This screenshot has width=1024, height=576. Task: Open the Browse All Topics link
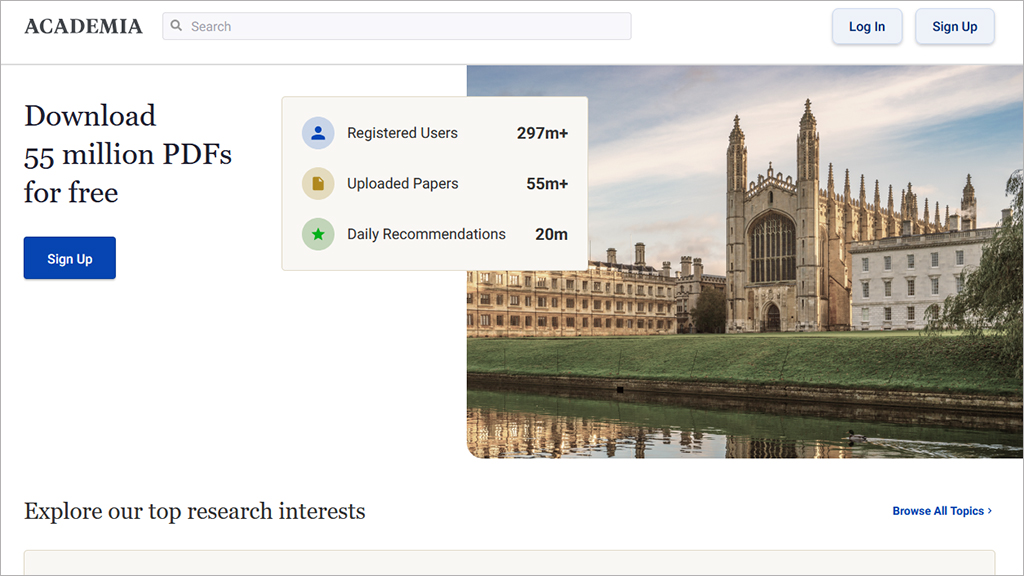pyautogui.click(x=938, y=511)
